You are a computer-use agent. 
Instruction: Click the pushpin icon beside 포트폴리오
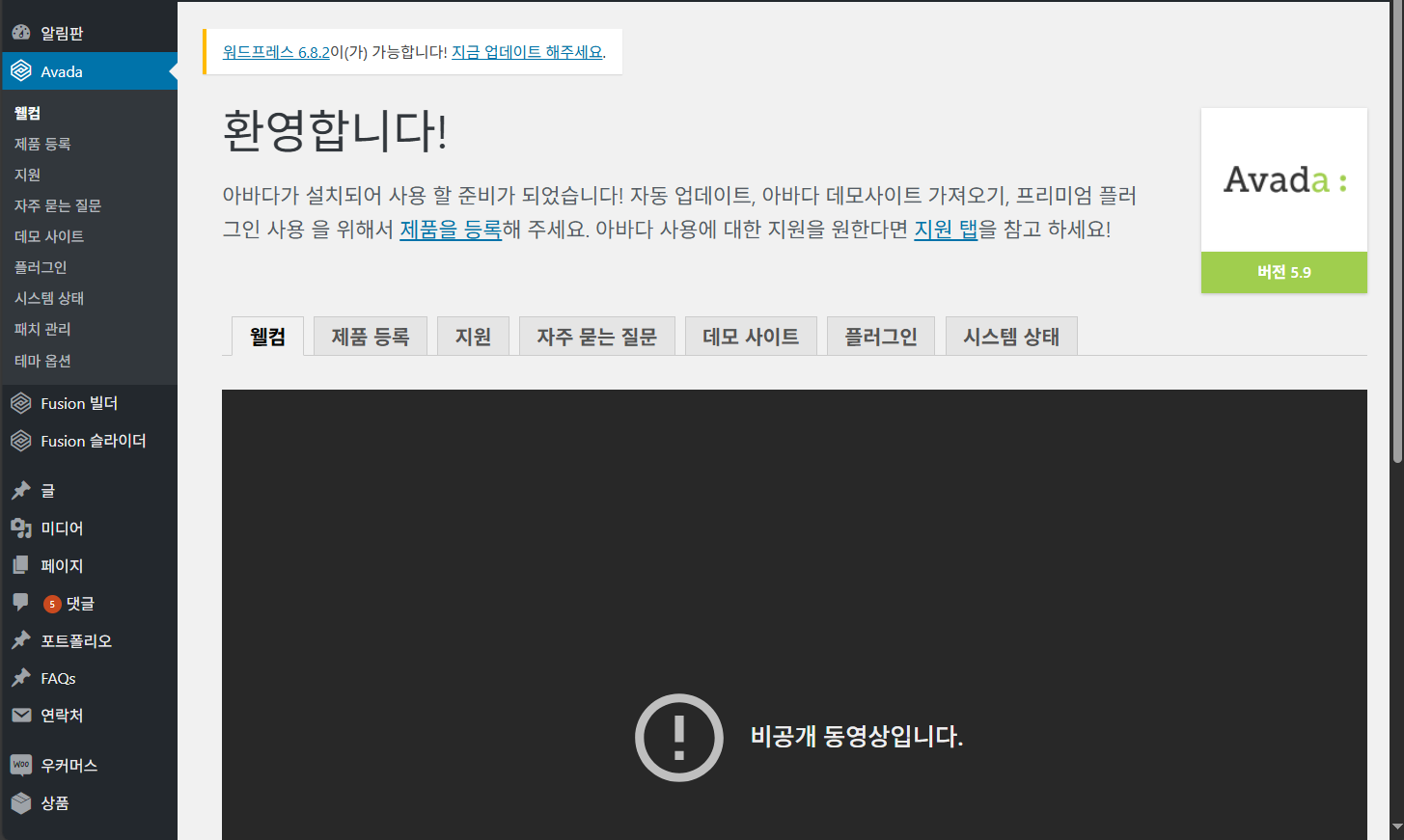(x=21, y=640)
